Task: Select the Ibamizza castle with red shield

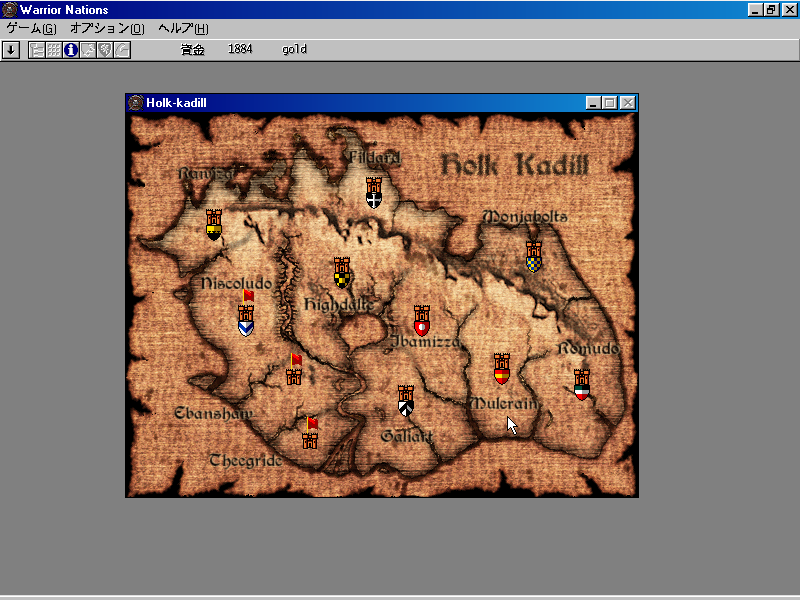Action: click(x=422, y=320)
